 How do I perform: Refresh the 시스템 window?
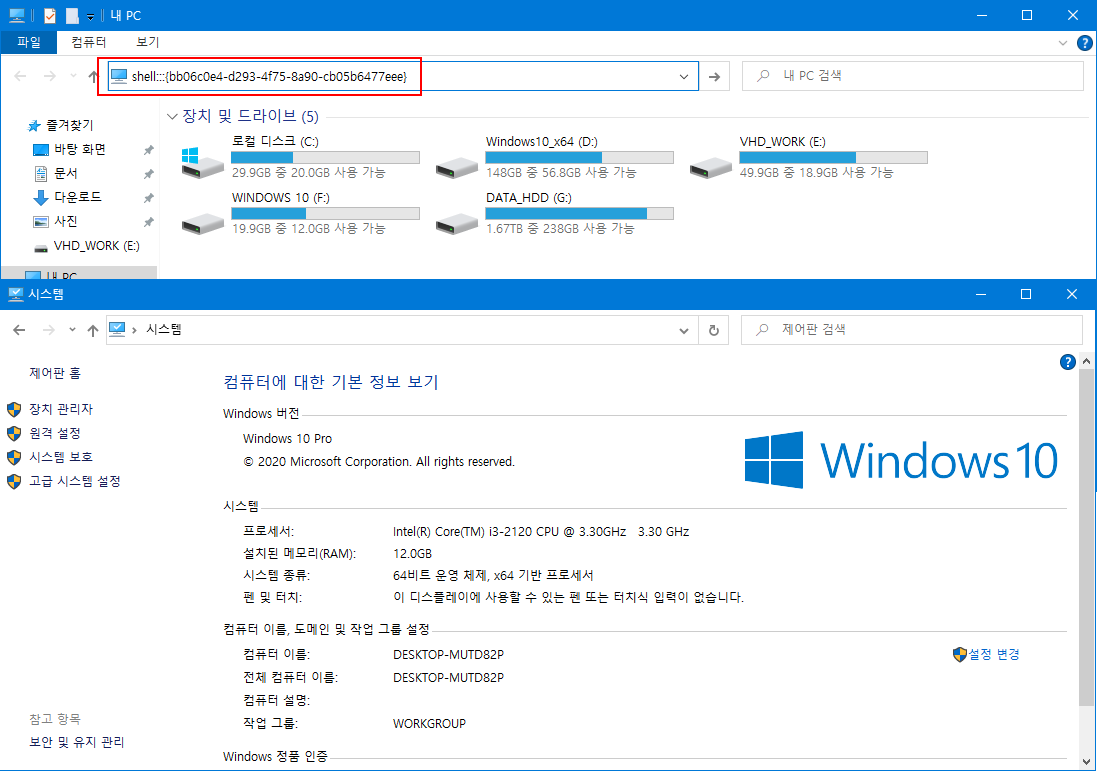(x=714, y=330)
